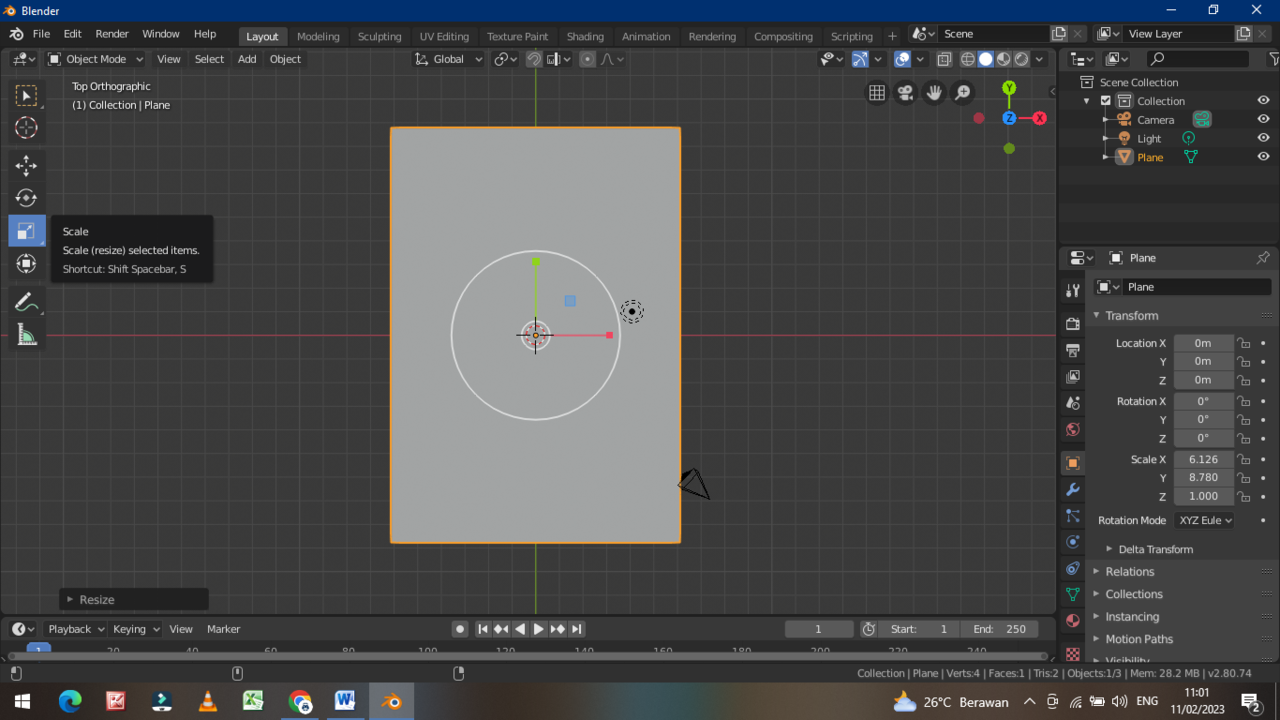The height and width of the screenshot is (720, 1280).
Task: Collapse the Transform panel
Action: click(x=1131, y=315)
